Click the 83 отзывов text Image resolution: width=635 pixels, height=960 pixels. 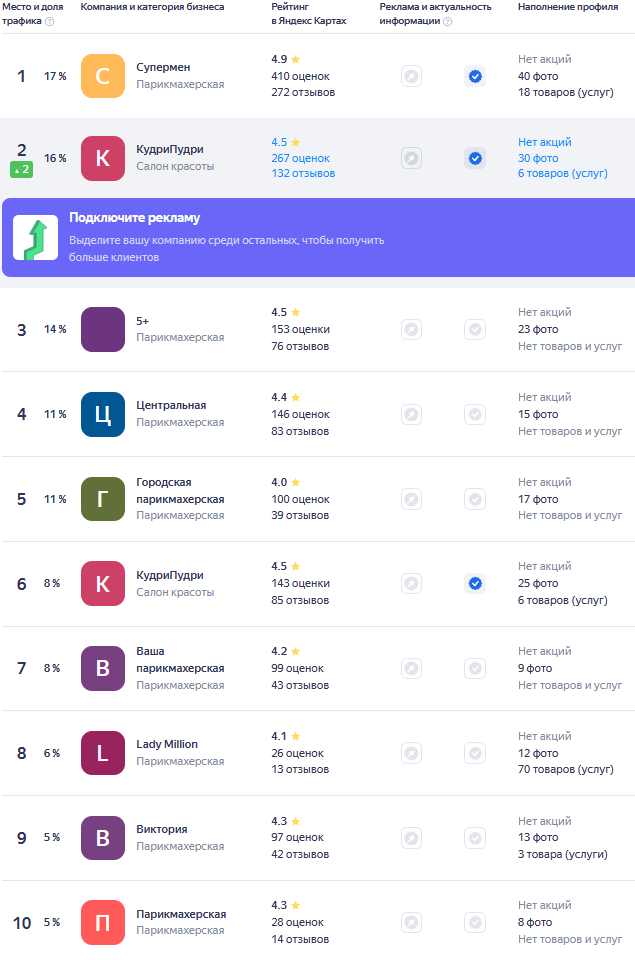300,432
